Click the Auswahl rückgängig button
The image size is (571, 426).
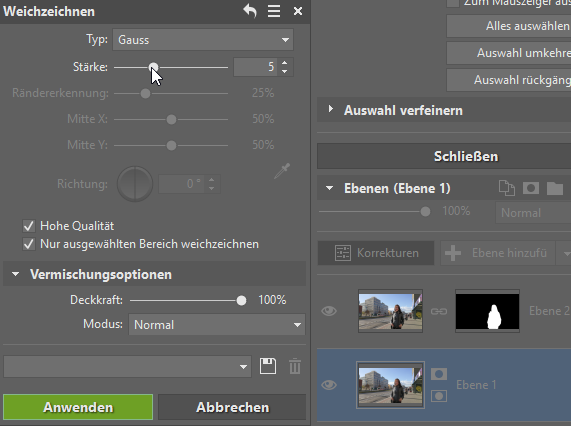(x=509, y=80)
